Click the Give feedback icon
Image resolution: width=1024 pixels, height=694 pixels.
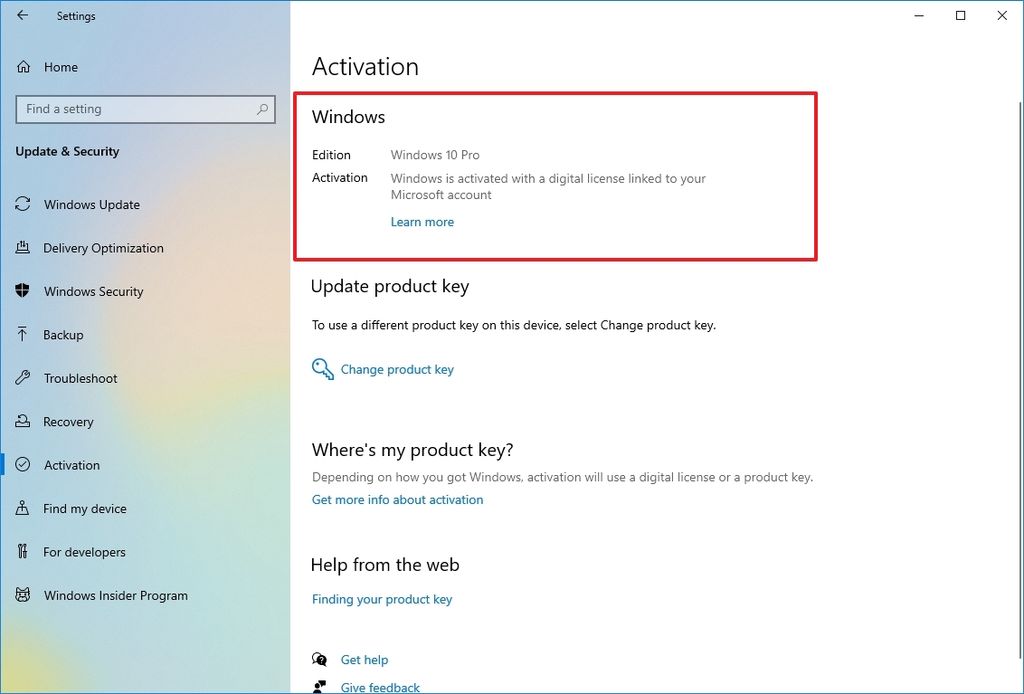pos(320,686)
